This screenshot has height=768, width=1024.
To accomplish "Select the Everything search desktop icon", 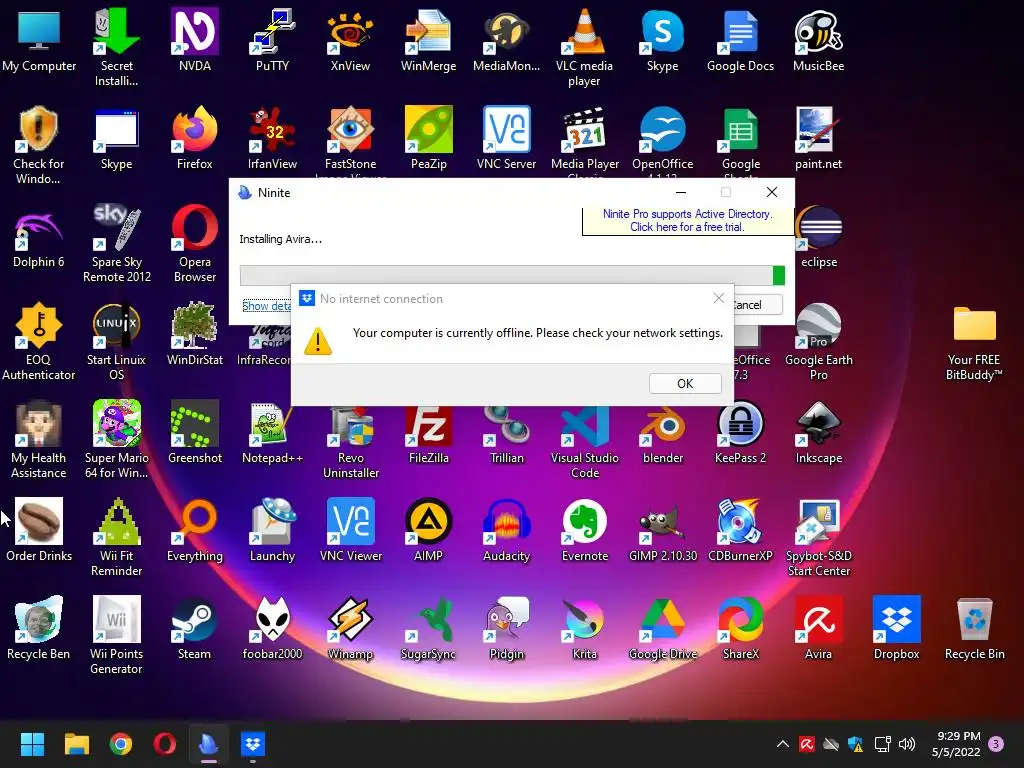I will point(195,530).
